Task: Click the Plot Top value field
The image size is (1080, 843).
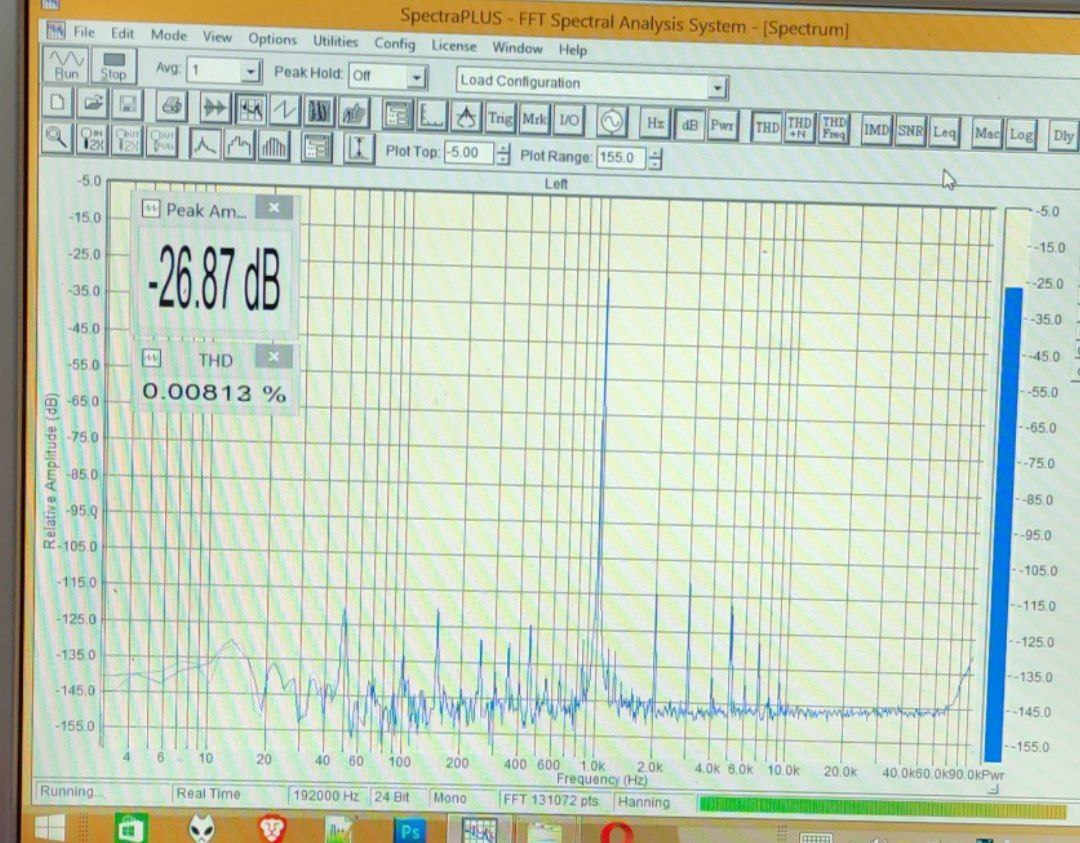Action: coord(469,153)
